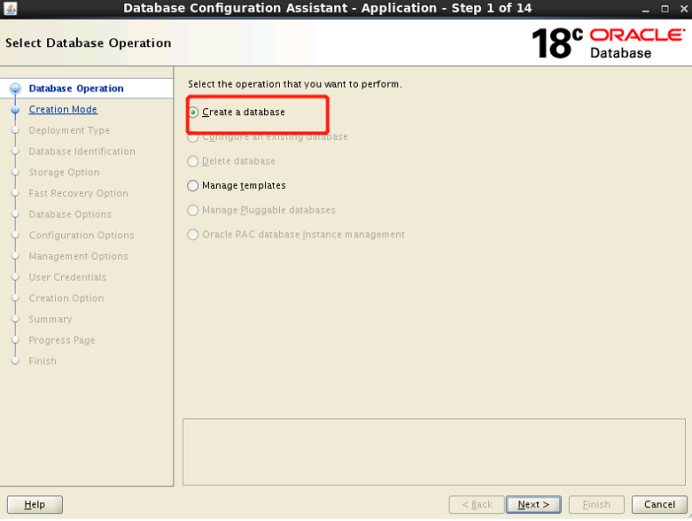The height and width of the screenshot is (521, 692).
Task: Click the Deployment Type step
Action: [x=69, y=131]
